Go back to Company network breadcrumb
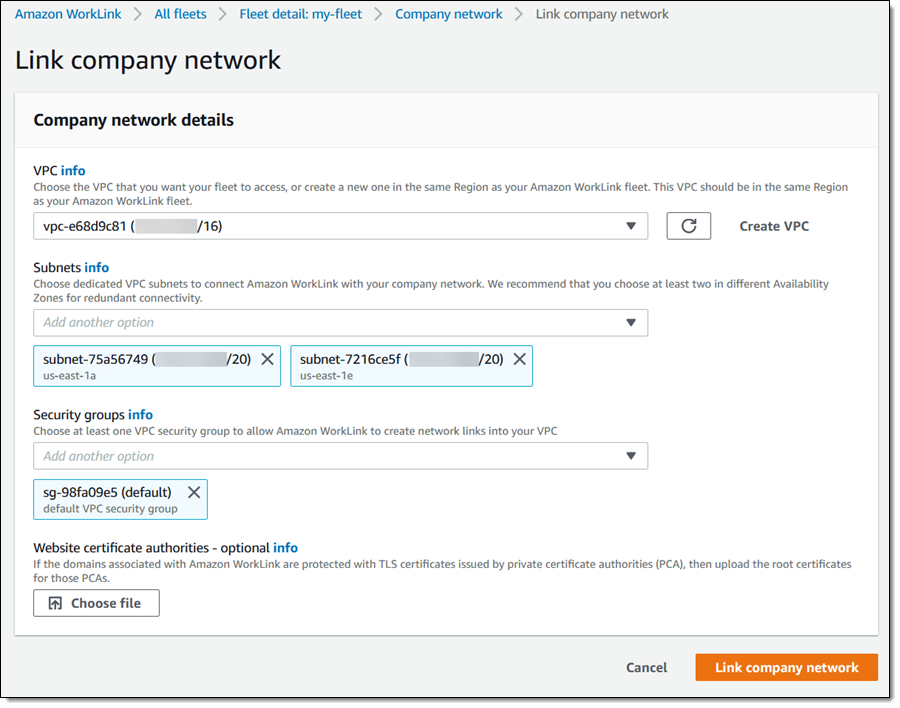The height and width of the screenshot is (708, 900). 449,14
